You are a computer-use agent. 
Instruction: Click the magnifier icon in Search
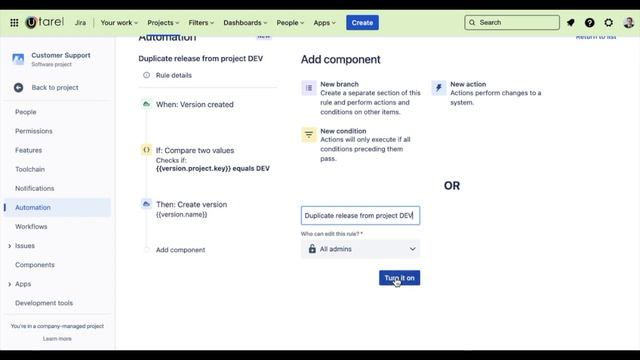click(472, 22)
